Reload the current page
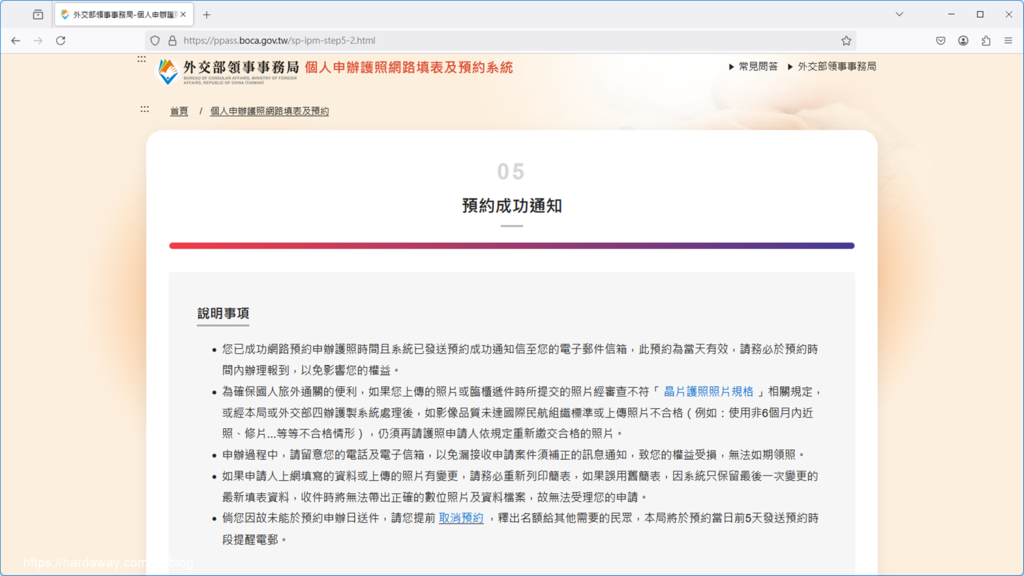Screen dimensions: 1024x576 point(61,40)
